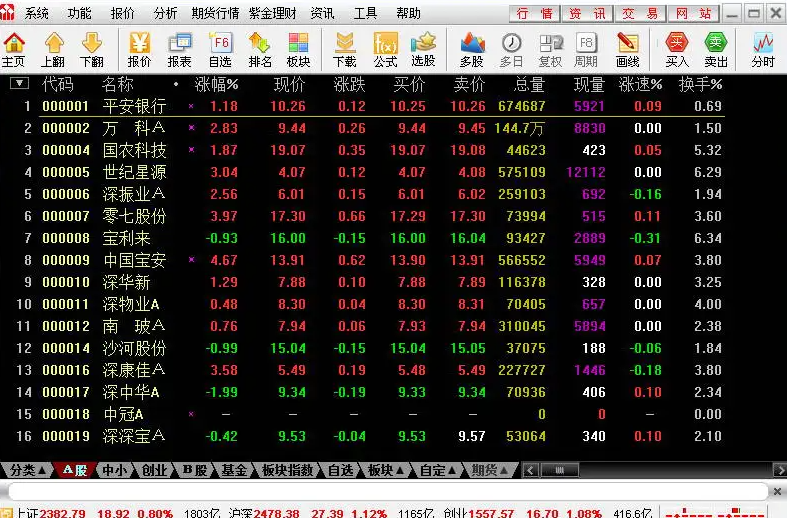Viewport: 787px width, 518px height.
Task: Click the 上翻 page-up arrow icon
Action: pyautogui.click(x=54, y=49)
